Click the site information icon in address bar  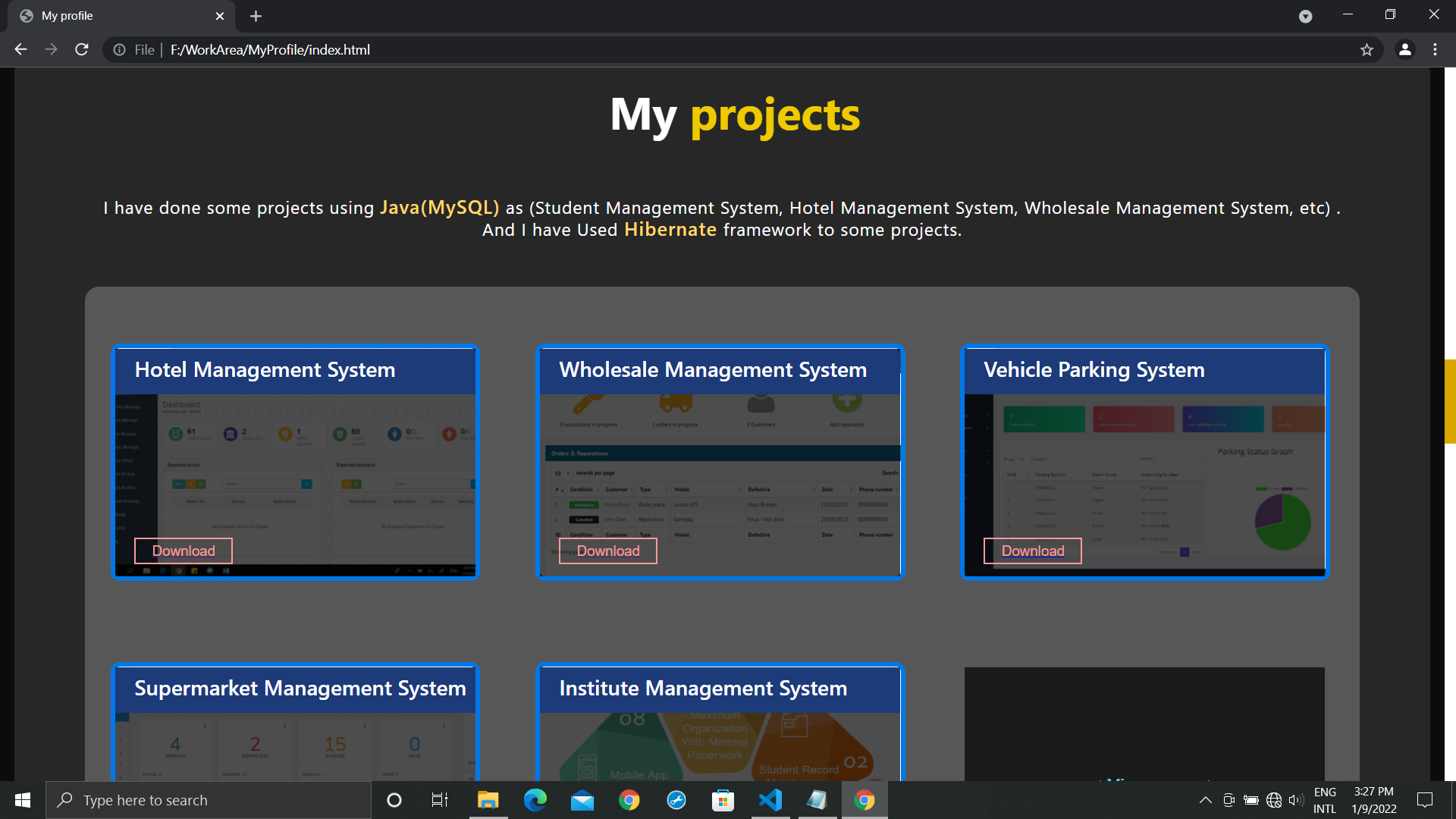[x=120, y=50]
